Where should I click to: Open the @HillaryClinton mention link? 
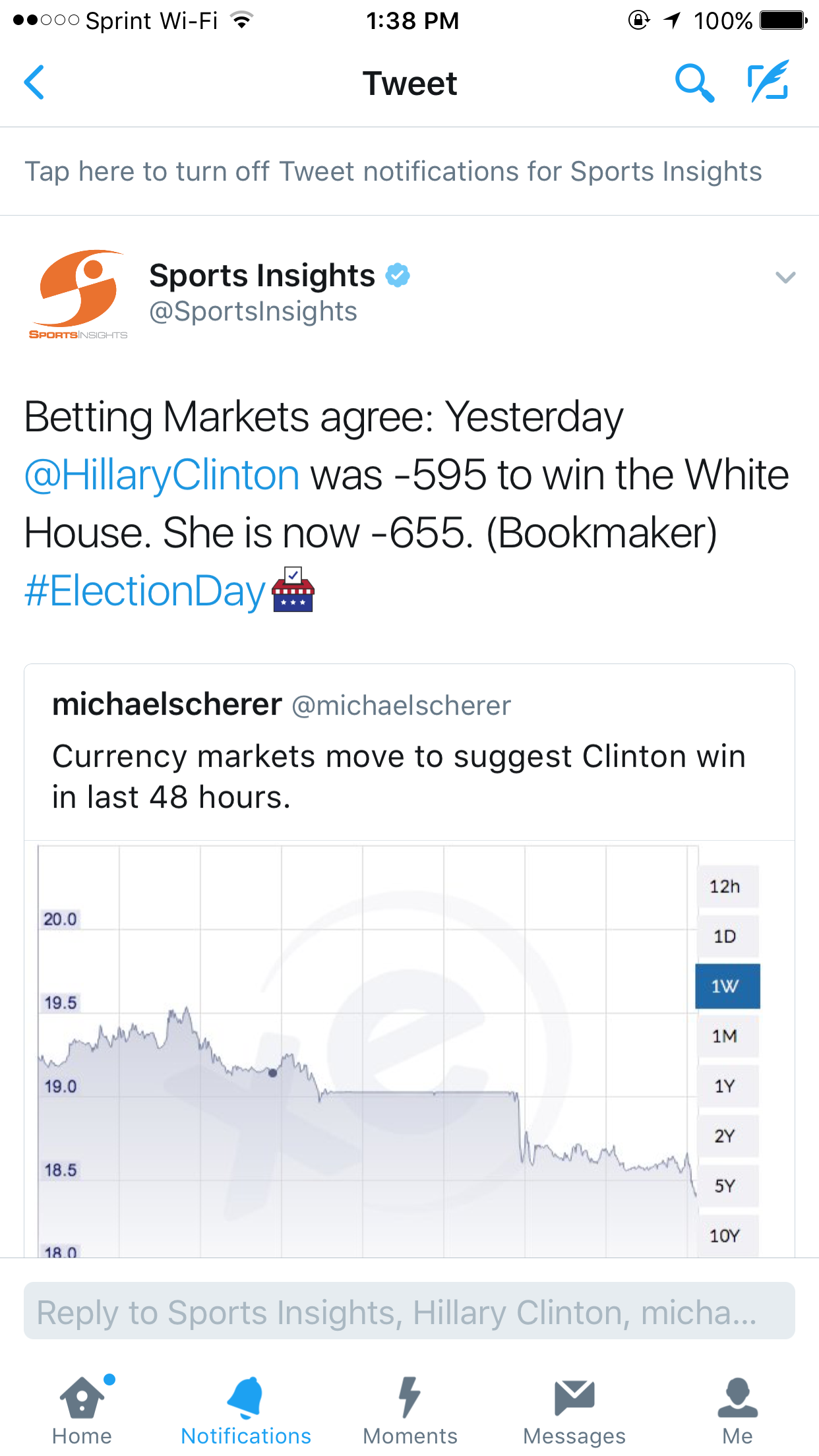click(162, 475)
